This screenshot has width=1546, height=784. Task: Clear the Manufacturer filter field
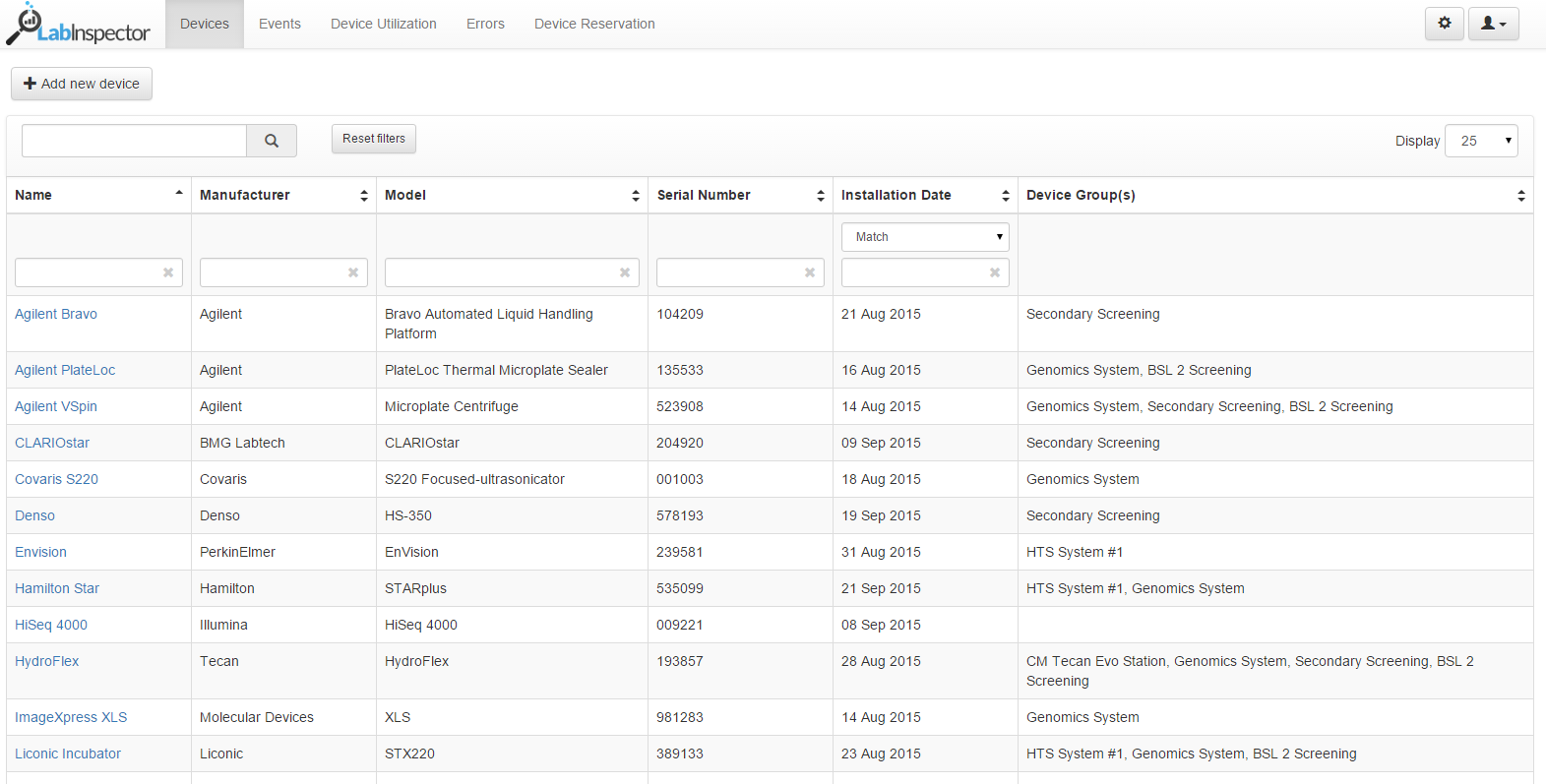click(353, 272)
